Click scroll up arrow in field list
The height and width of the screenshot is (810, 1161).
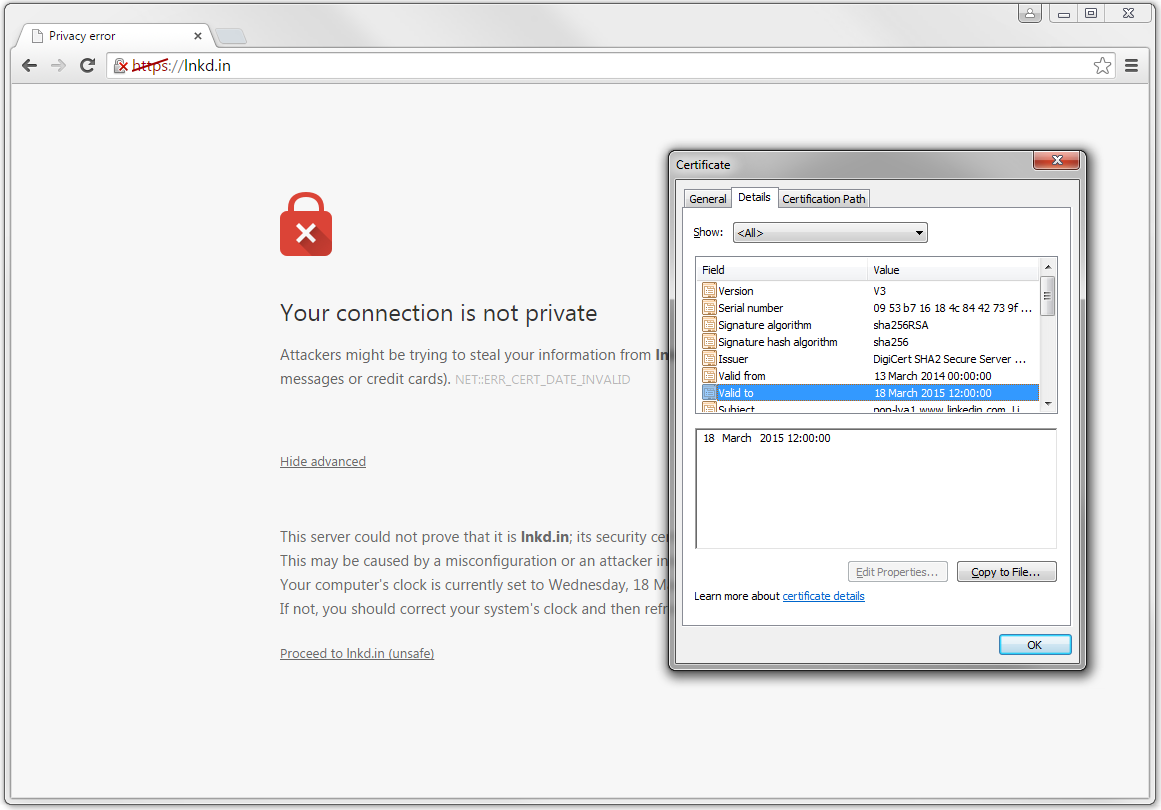point(1048,267)
